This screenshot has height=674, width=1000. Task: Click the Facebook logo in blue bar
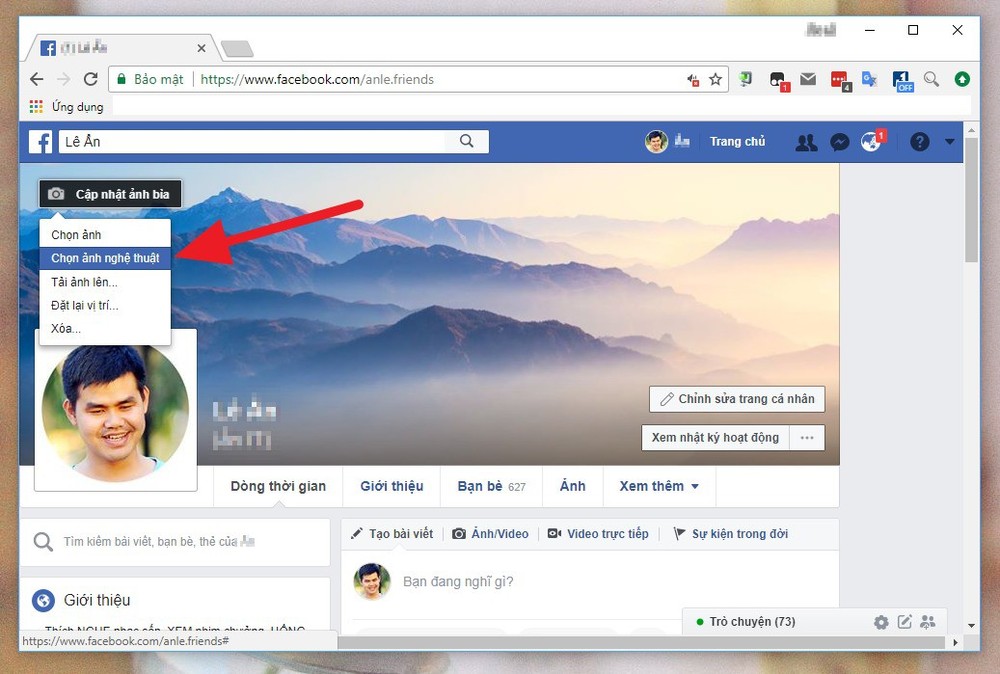coord(40,142)
